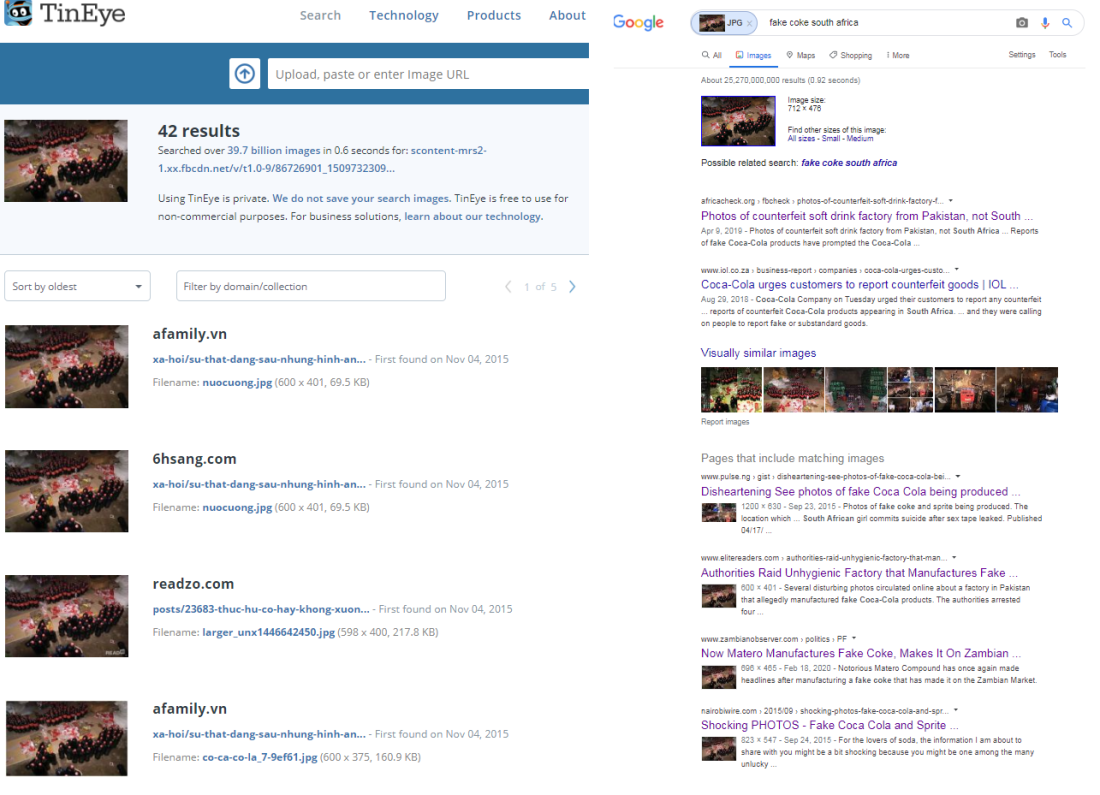The image size is (1100, 795).
Task: Open nuocuong.jpg filename under 6hsang.com
Action: point(237,507)
